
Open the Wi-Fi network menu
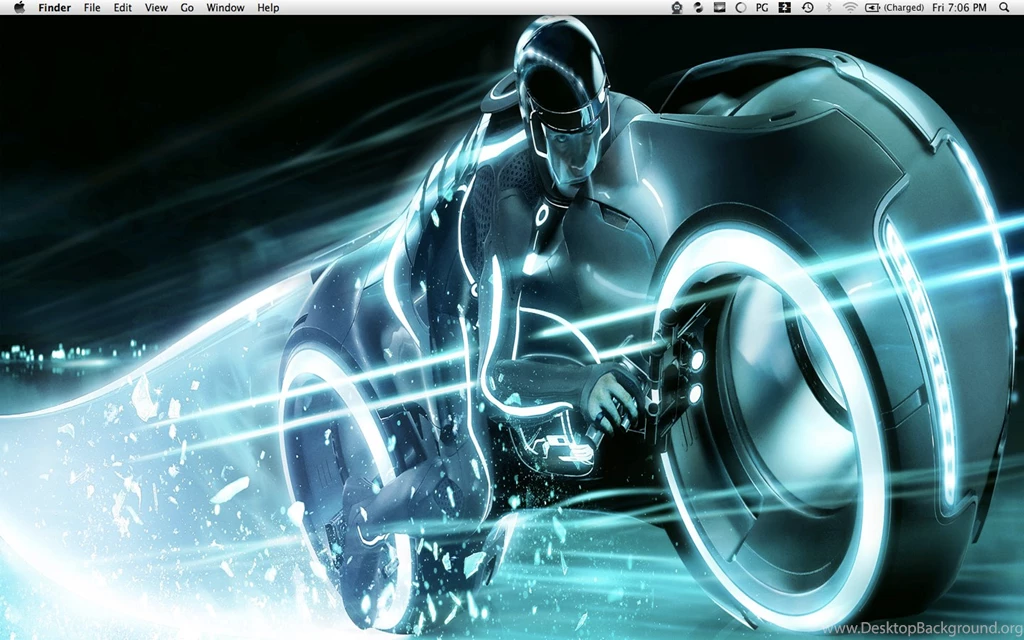850,8
